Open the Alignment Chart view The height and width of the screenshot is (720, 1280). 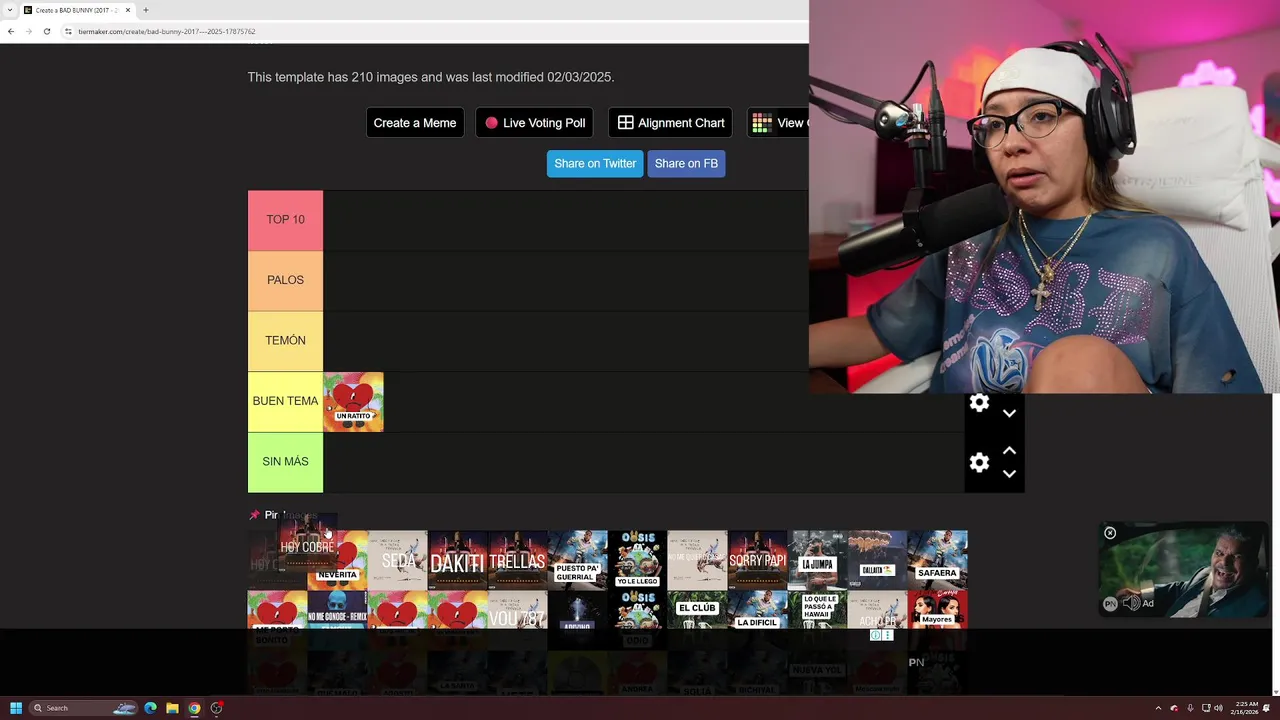tap(670, 123)
